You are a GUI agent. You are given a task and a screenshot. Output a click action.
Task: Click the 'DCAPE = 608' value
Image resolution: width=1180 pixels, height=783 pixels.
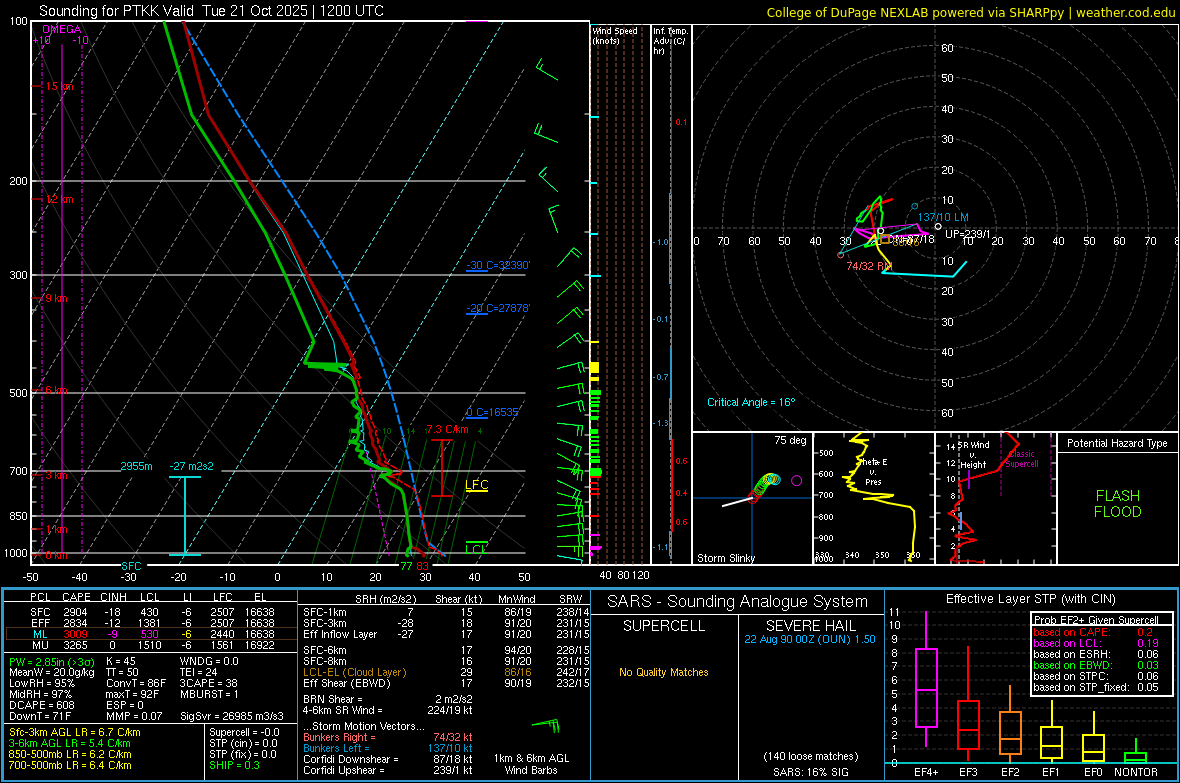(x=41, y=705)
